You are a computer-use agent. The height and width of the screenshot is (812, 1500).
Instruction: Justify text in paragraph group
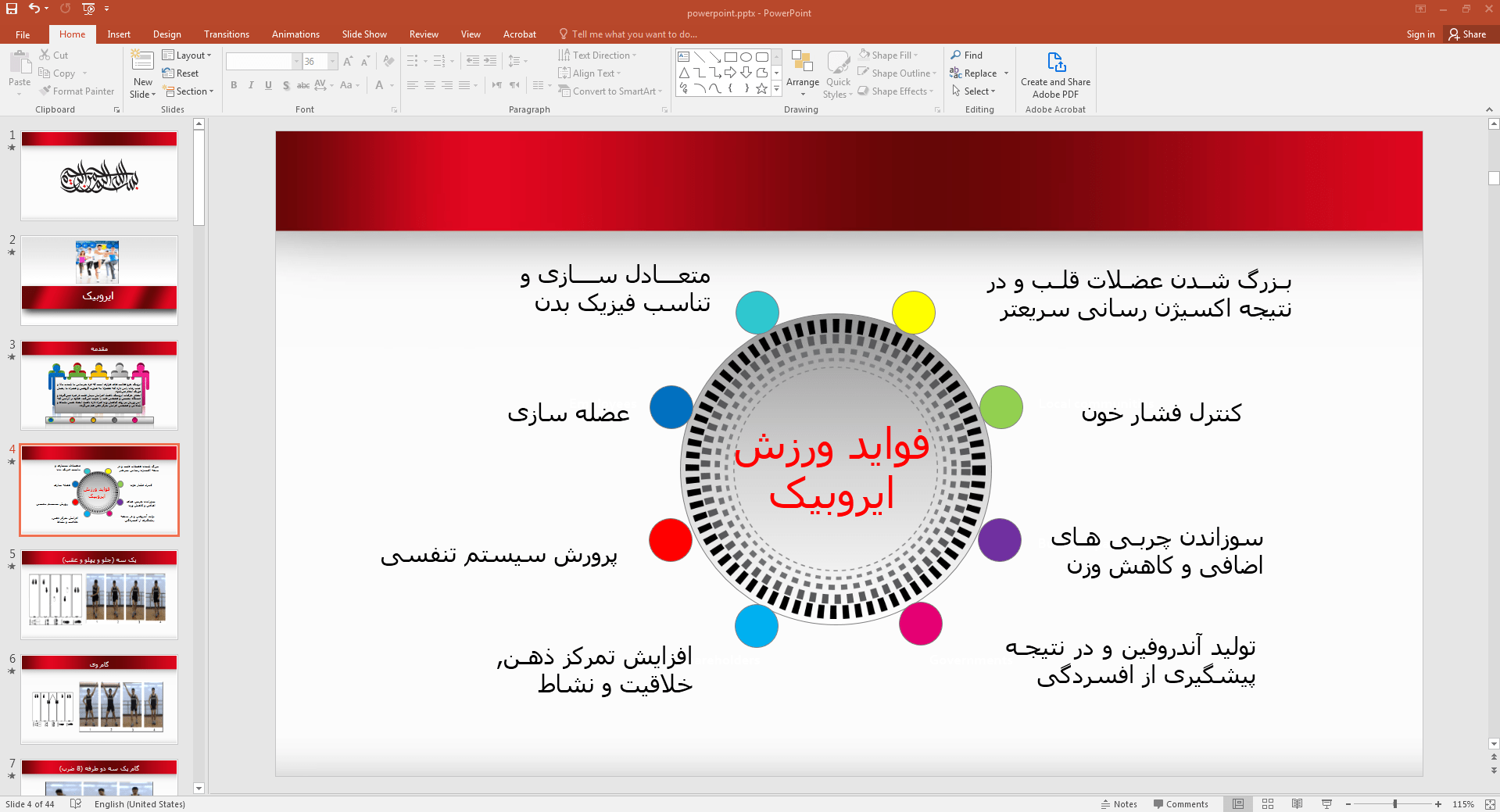[x=464, y=85]
